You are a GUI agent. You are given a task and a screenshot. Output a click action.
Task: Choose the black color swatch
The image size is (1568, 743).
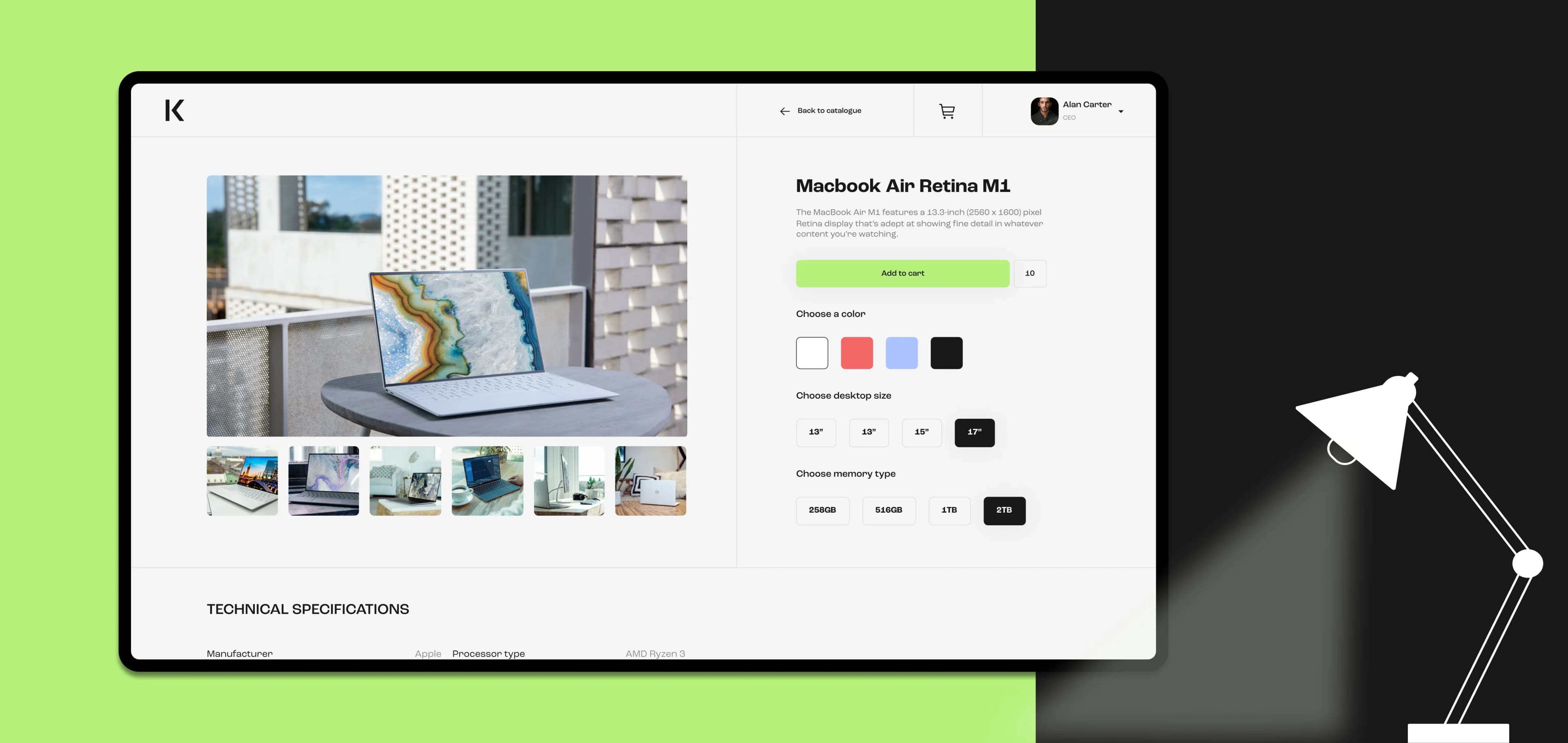click(947, 353)
